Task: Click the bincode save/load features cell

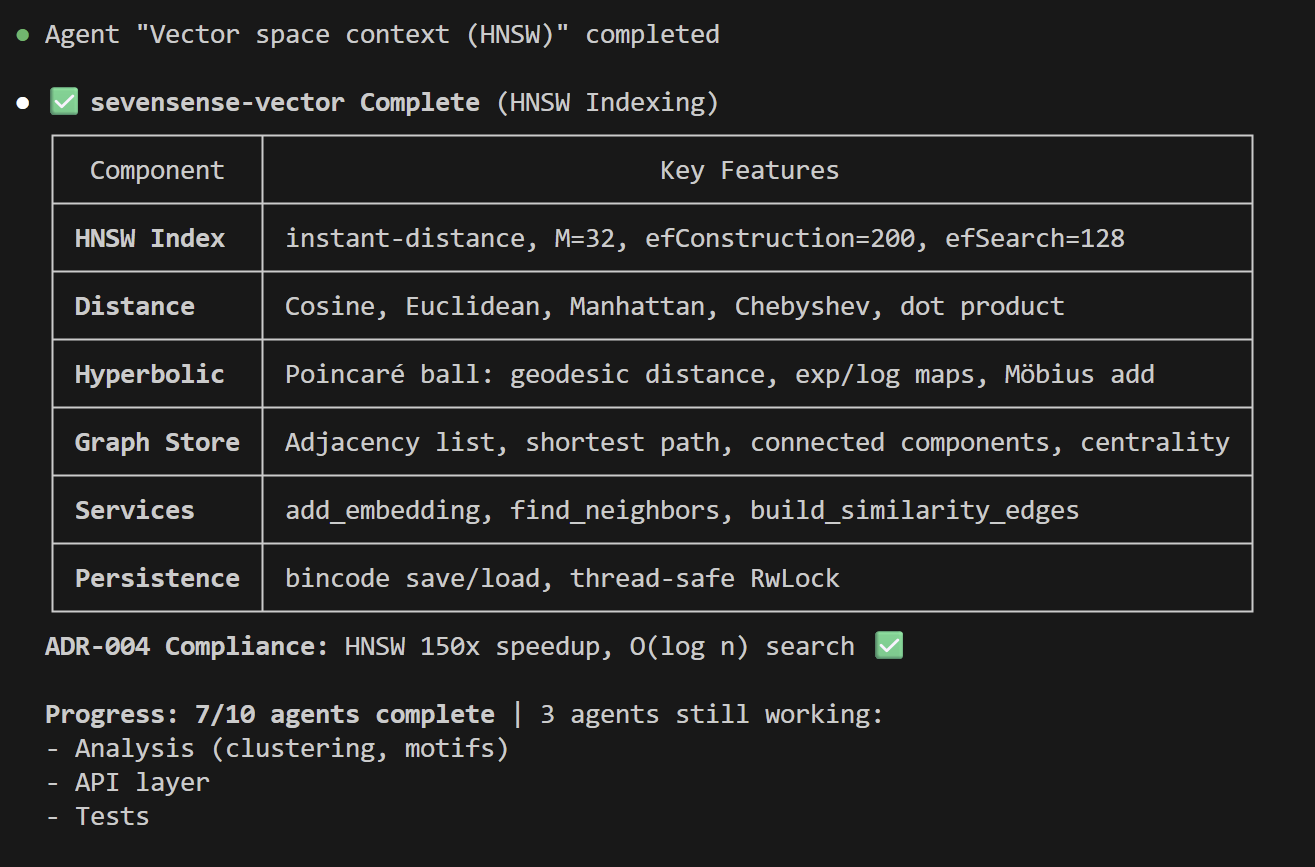Action: 562,578
